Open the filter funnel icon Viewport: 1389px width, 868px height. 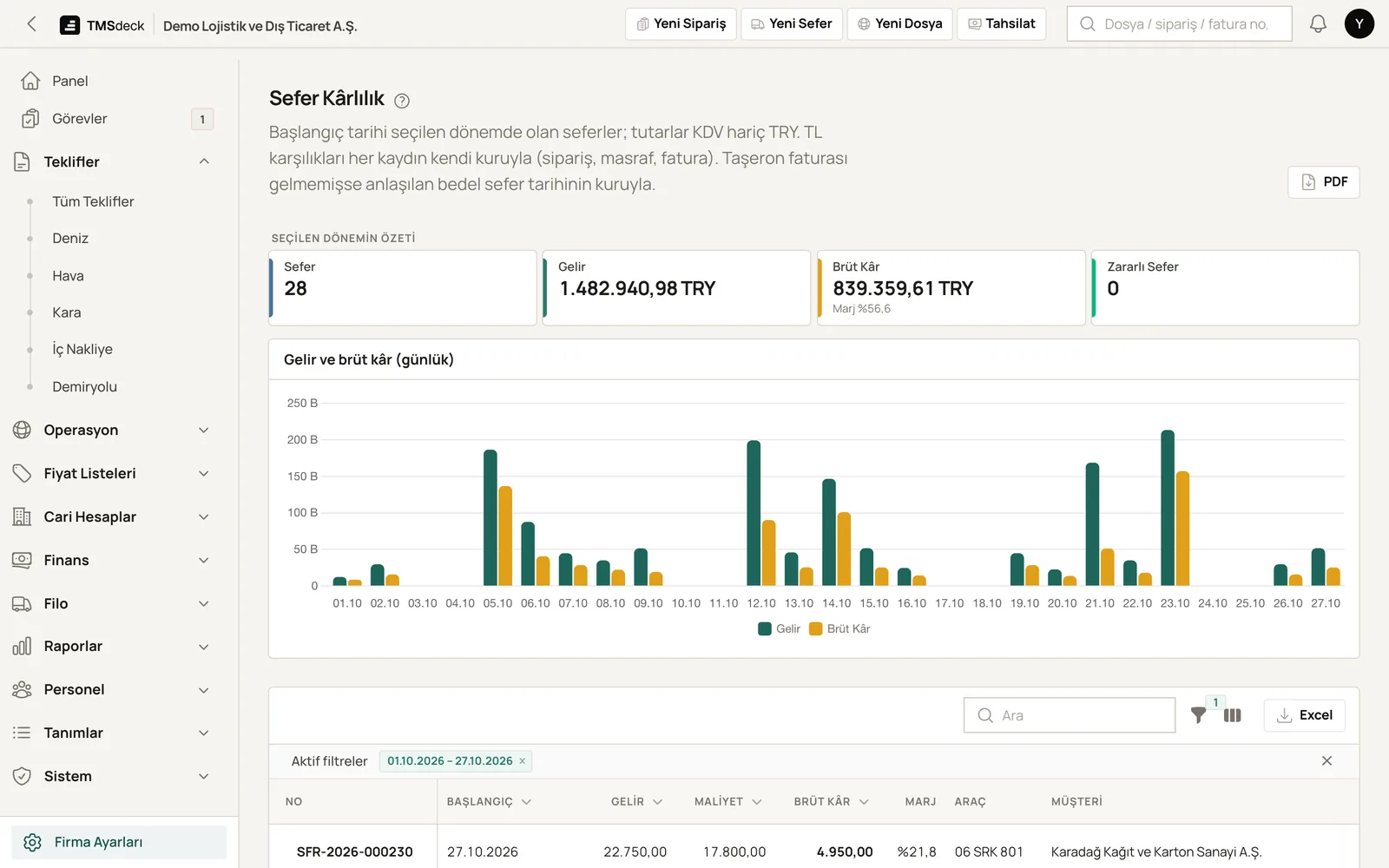[x=1198, y=715]
